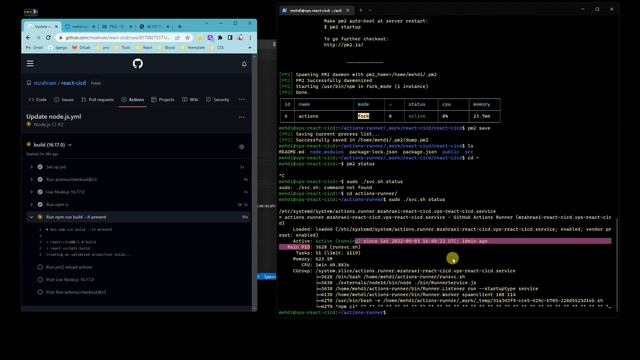This screenshot has height=360, width=640.
Task: Open a new terminal tab with plus
Action: 361,10
